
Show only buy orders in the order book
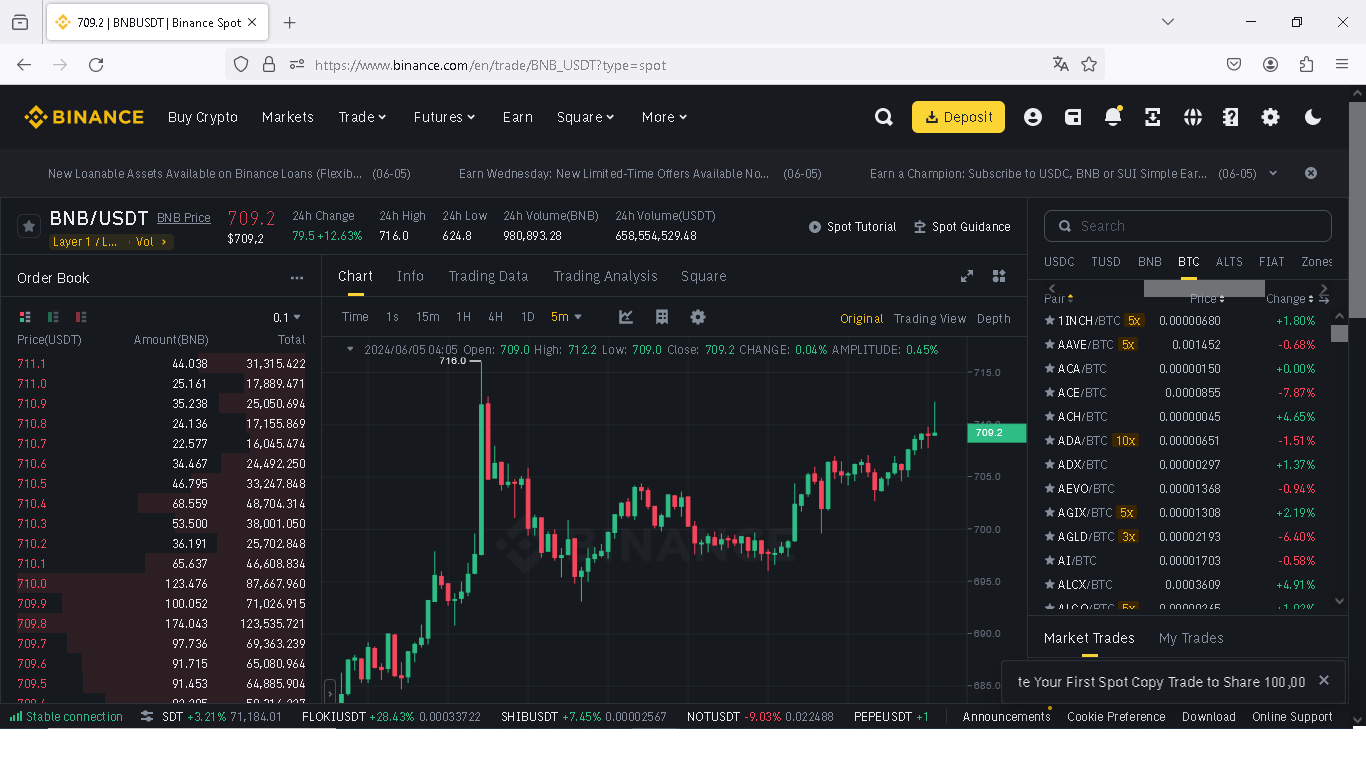pos(53,317)
